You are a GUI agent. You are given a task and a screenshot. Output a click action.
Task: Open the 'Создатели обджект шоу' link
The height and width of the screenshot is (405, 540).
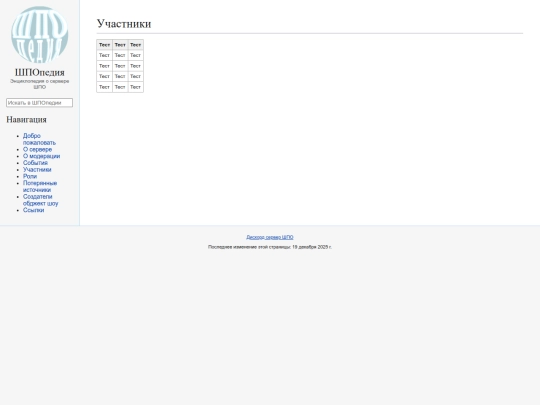click(41, 200)
